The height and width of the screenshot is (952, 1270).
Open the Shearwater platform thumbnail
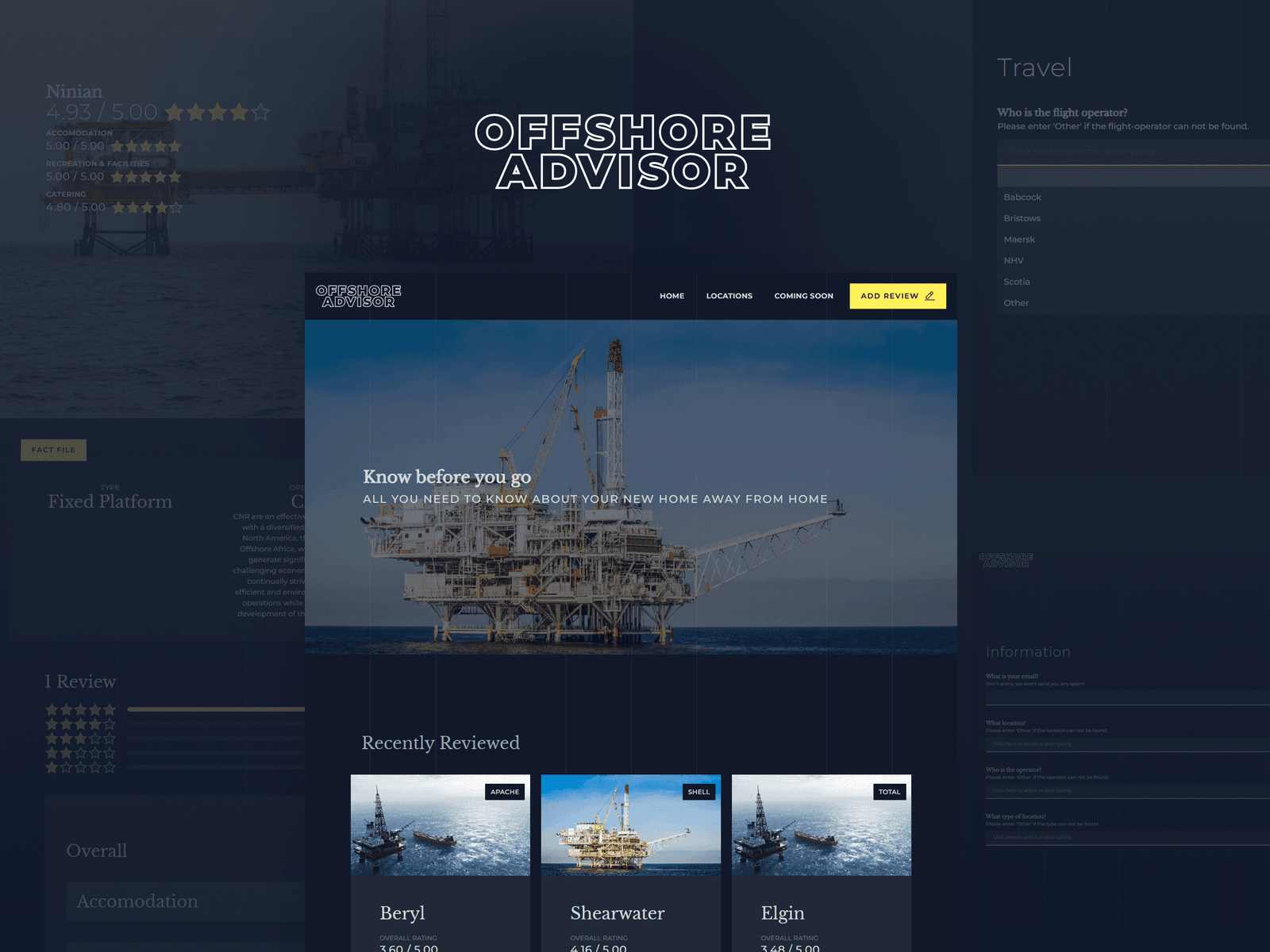(x=631, y=825)
